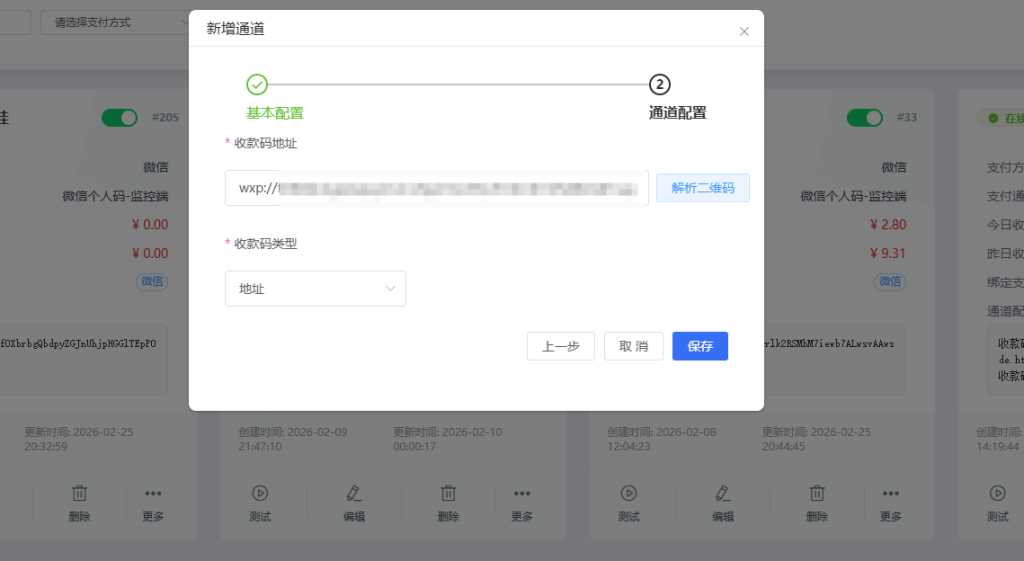The width and height of the screenshot is (1024, 561).
Task: Click the 微信 tag on card #33
Action: tap(890, 281)
